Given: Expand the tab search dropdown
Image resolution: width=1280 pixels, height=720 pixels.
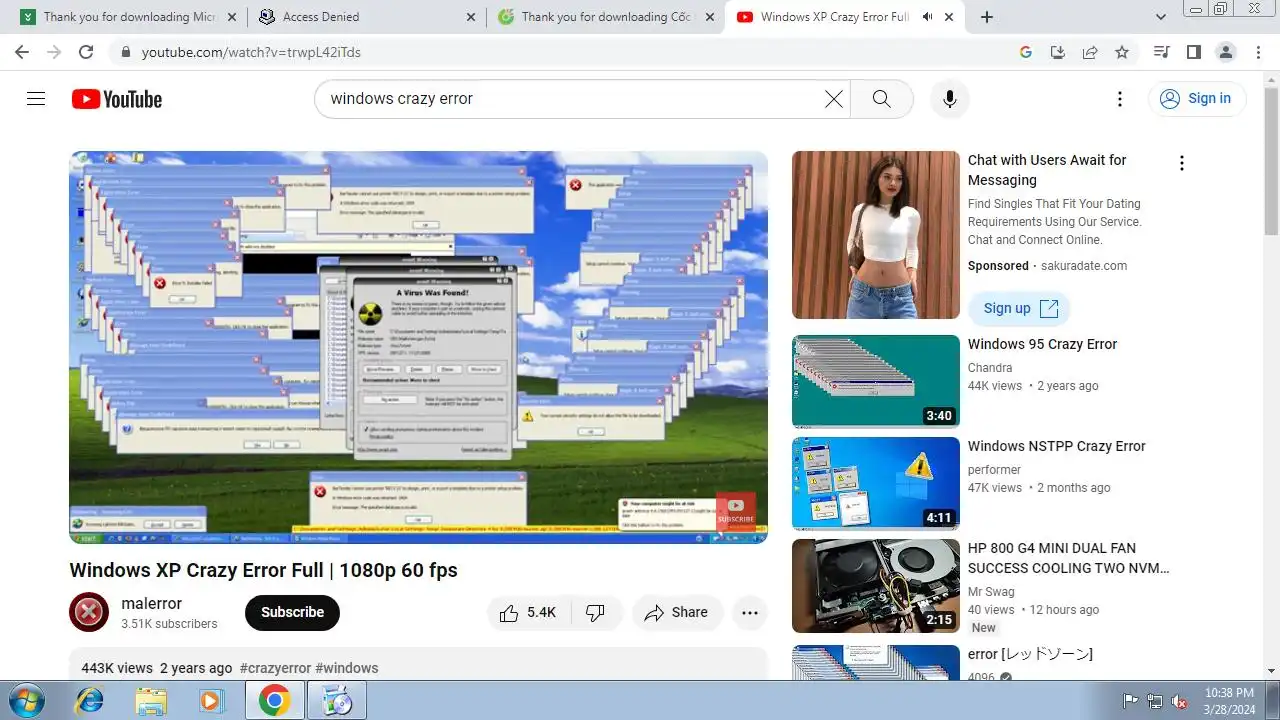Looking at the screenshot, I should click(1161, 17).
